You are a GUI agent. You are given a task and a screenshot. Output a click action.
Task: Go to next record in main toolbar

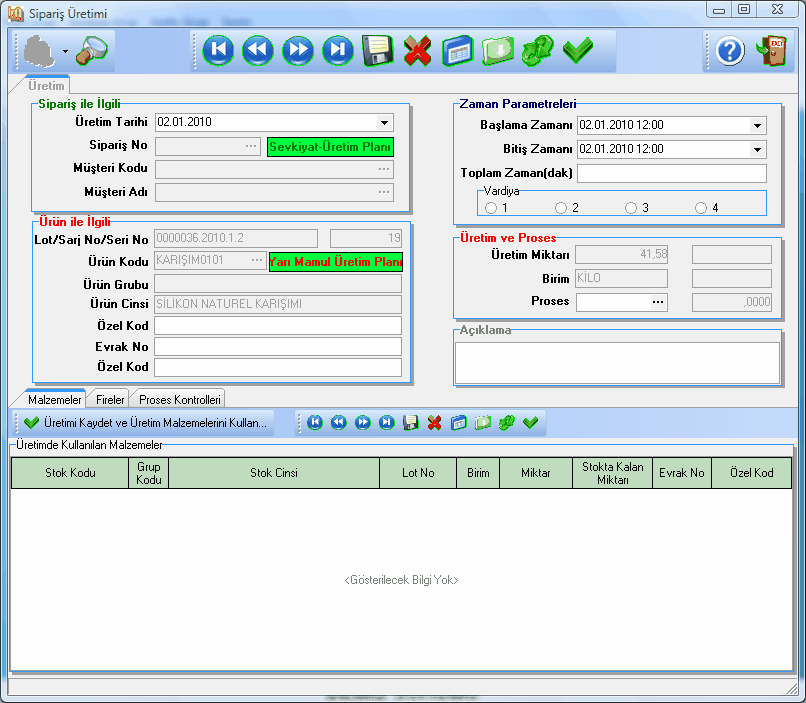click(x=298, y=50)
